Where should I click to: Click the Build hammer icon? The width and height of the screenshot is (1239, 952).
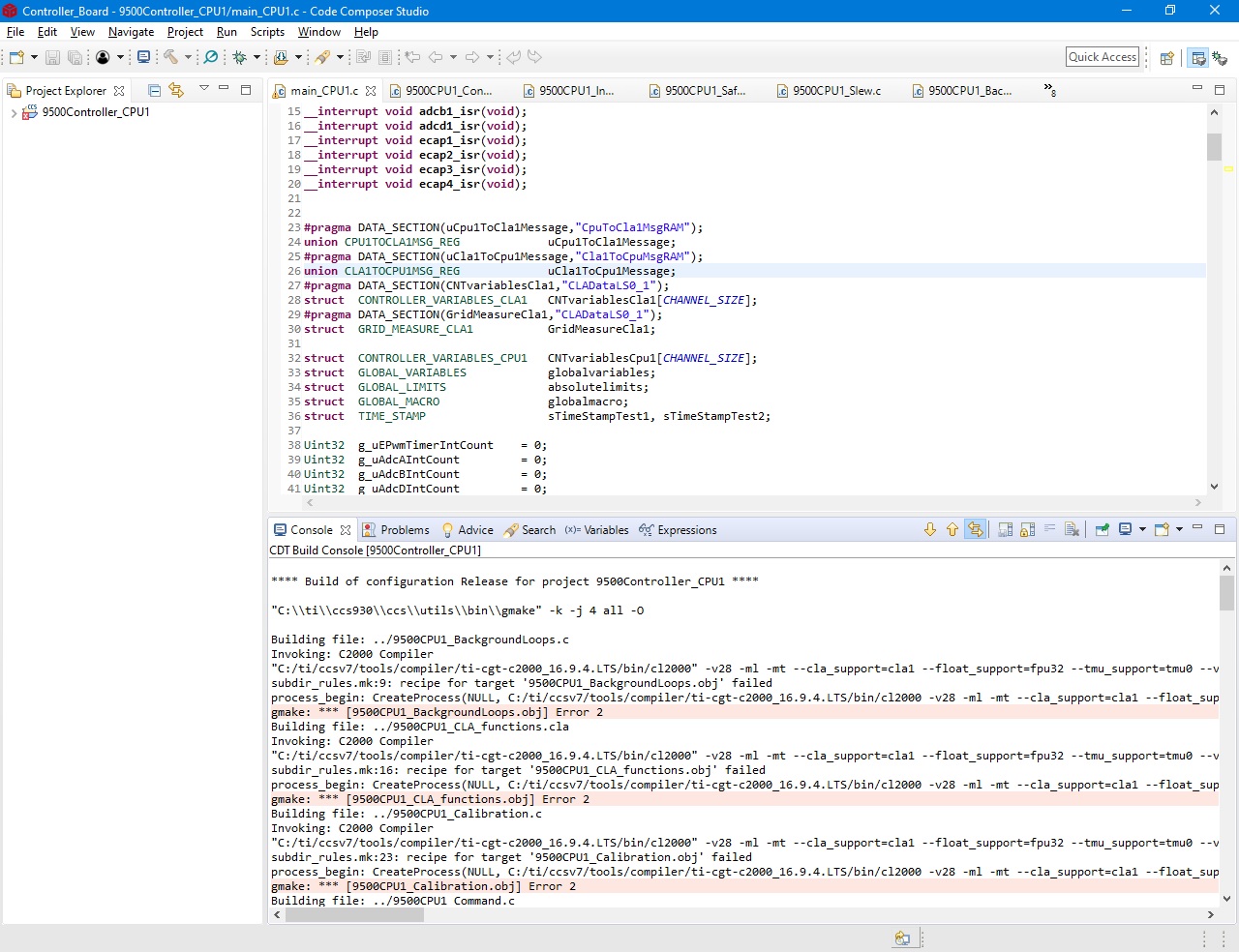pos(170,58)
